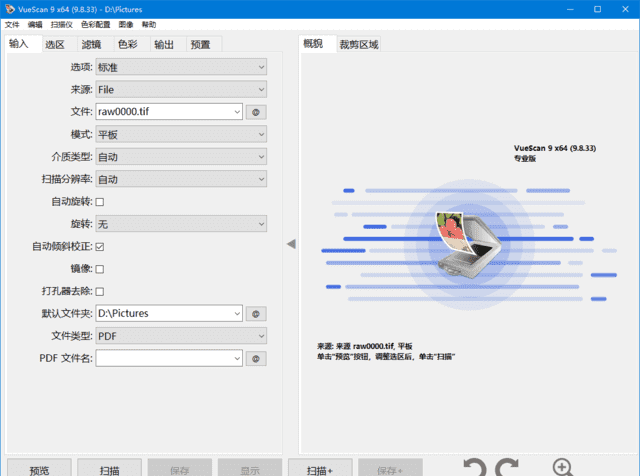The image size is (640, 476).
Task: Click the browse icon beside D:\Pictures folder field
Action: 256,314
